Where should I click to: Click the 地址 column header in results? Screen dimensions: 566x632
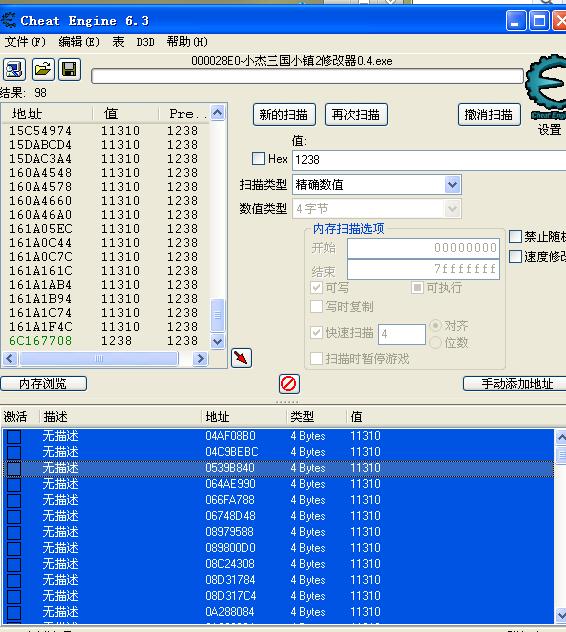click(47, 113)
